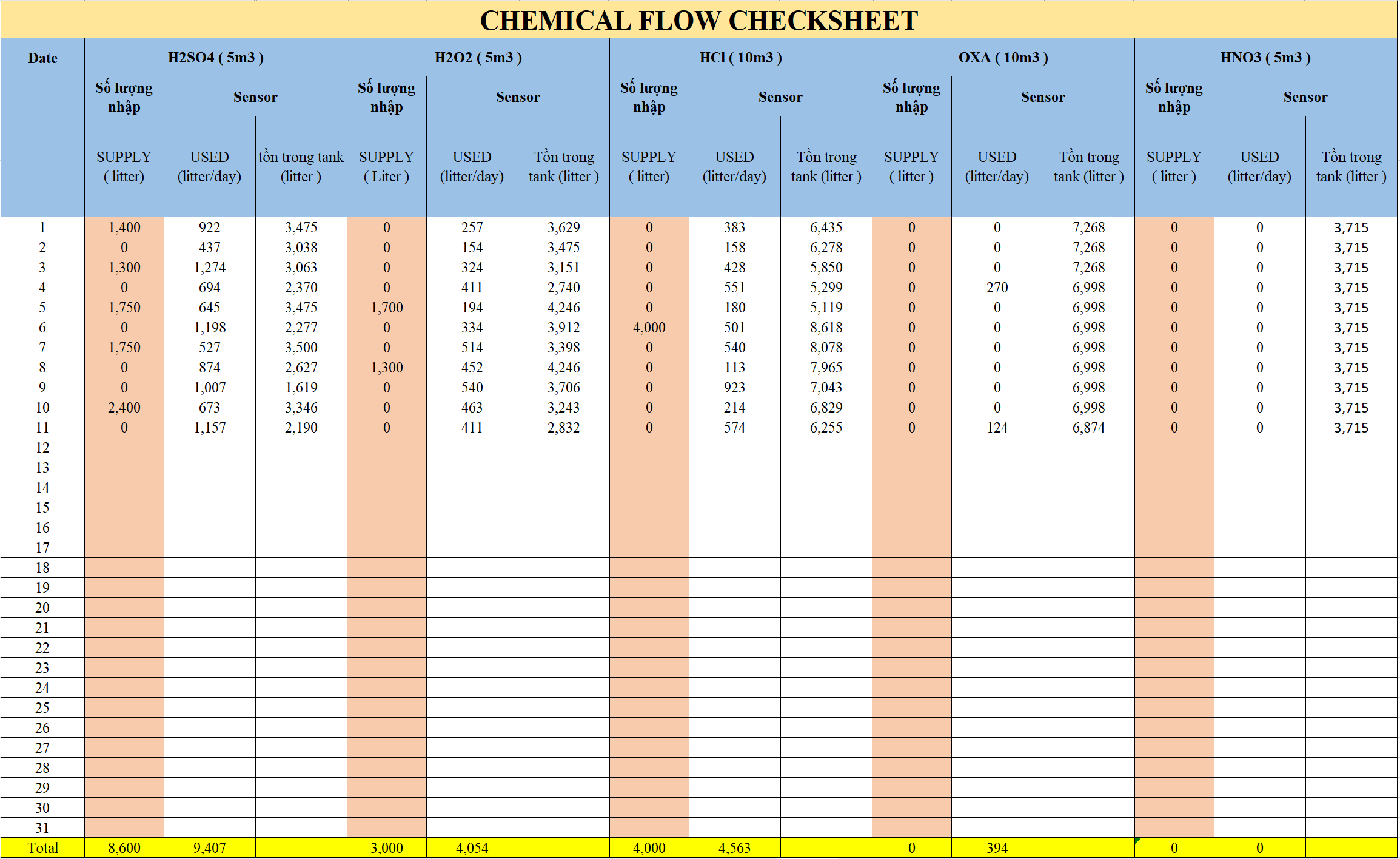Select HCl used value 923 on day 9
The image size is (1400, 859).
coord(734,388)
